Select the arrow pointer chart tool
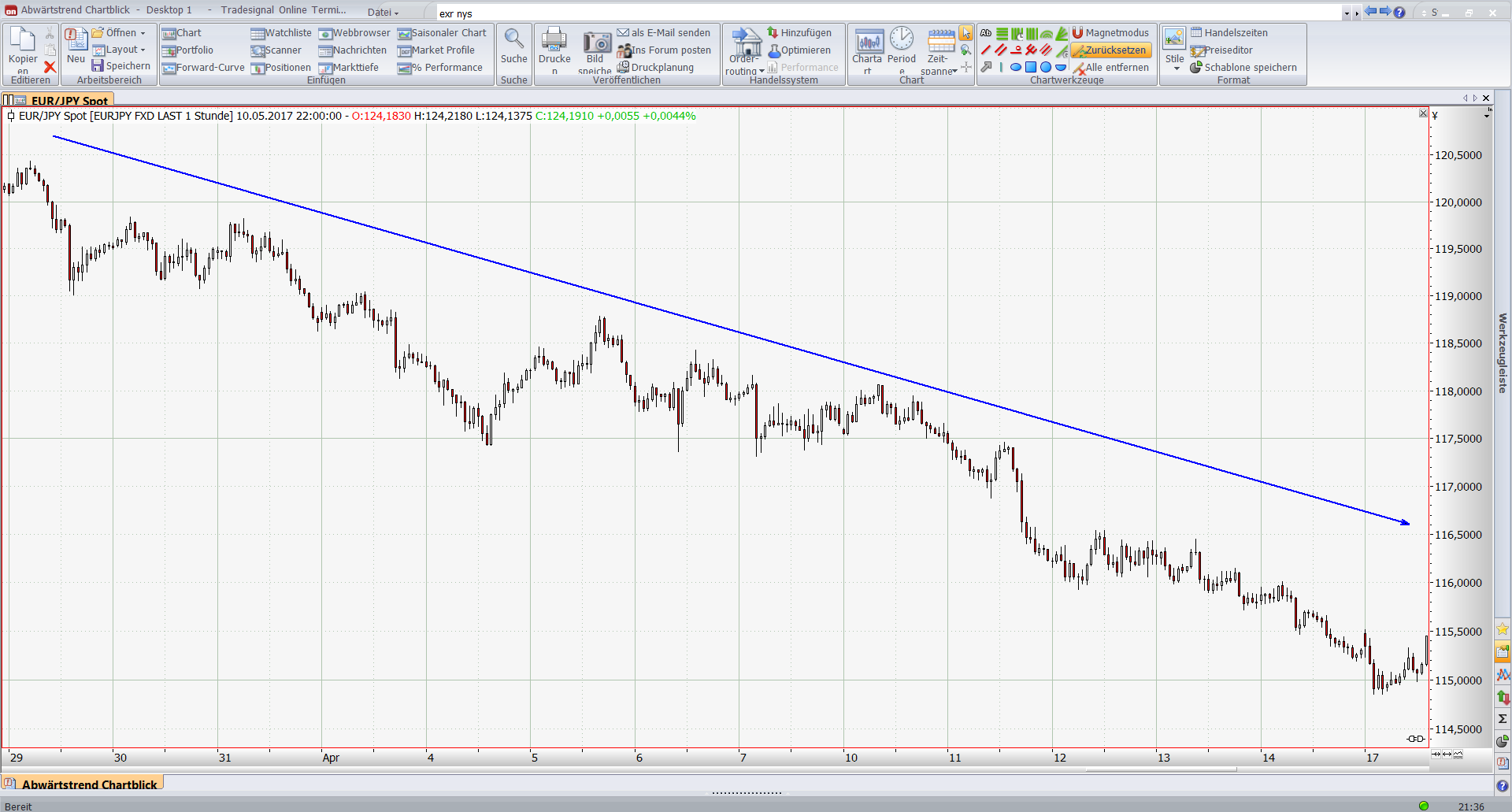The width and height of the screenshot is (1512, 812). click(x=965, y=33)
